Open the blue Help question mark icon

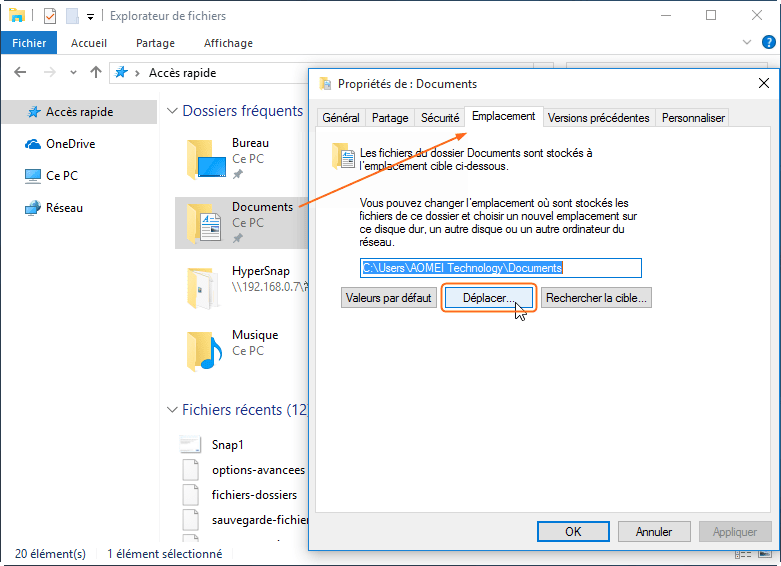pos(769,42)
